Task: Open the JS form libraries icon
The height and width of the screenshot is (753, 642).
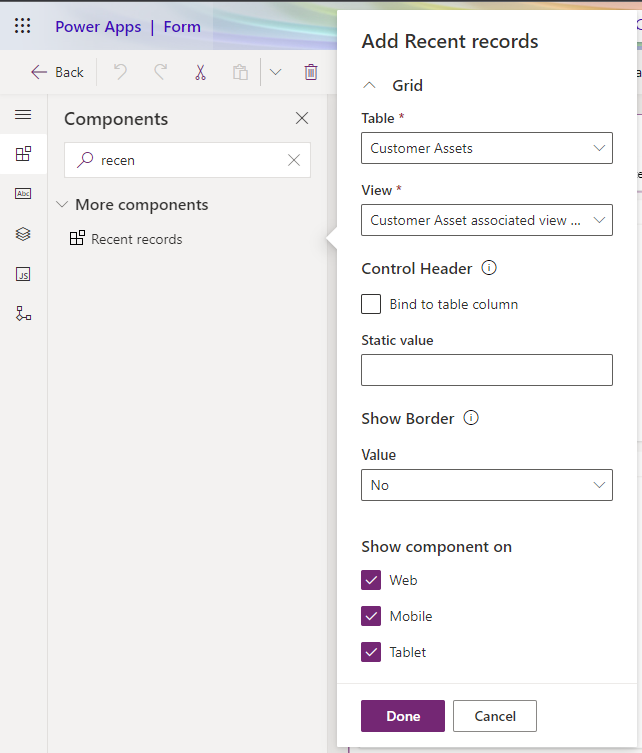Action: tap(23, 274)
